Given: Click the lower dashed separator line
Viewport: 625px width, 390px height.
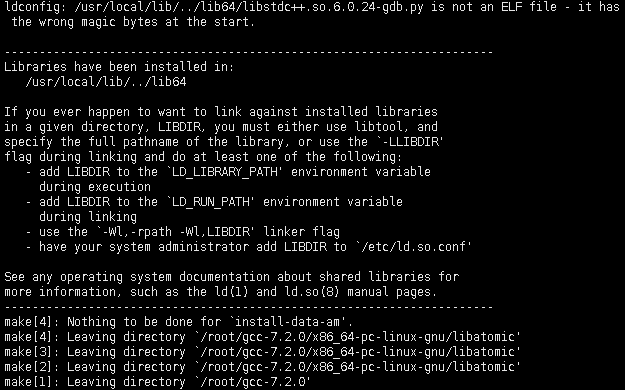Looking at the screenshot, I should point(249,307).
